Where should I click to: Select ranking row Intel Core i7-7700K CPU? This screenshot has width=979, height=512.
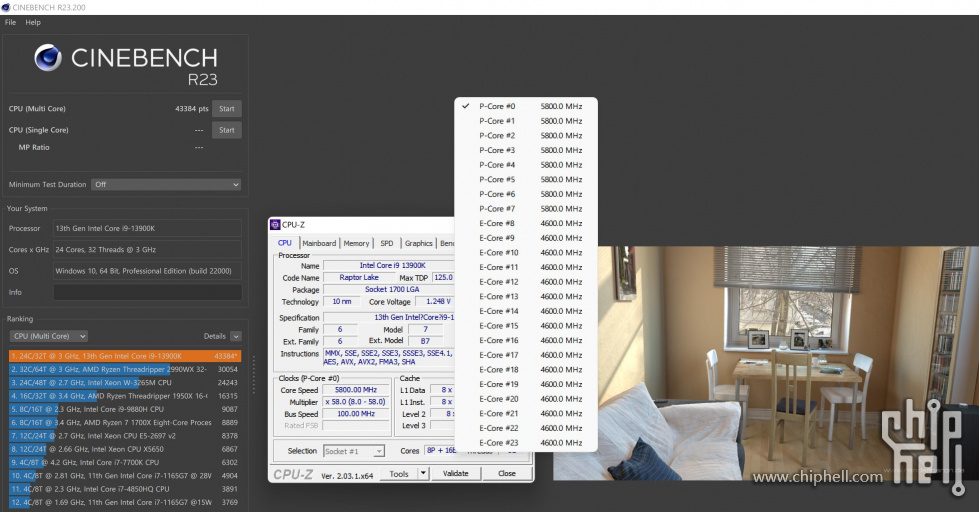(x=125, y=463)
